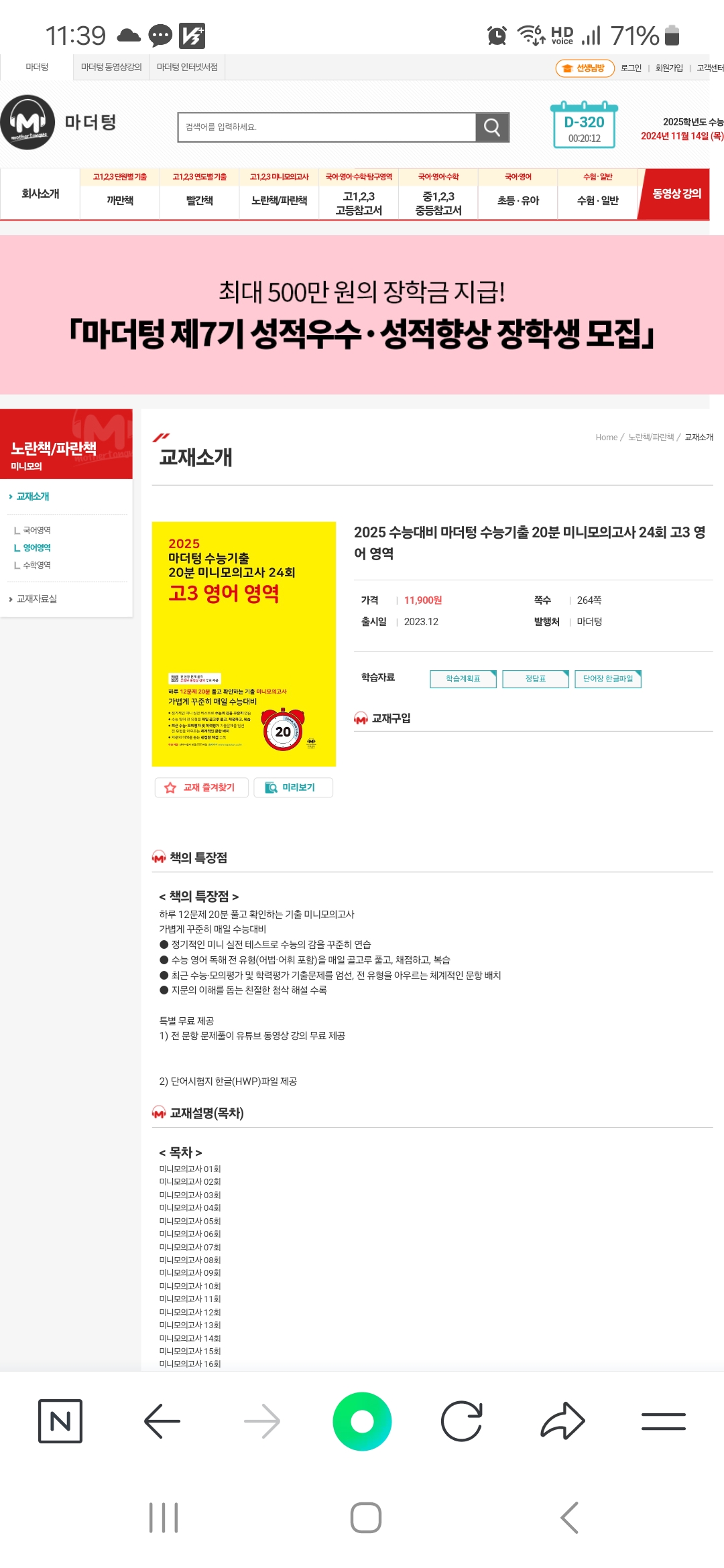This screenshot has height=1568, width=724.
Task: Tap the green circle center button
Action: point(362,1421)
